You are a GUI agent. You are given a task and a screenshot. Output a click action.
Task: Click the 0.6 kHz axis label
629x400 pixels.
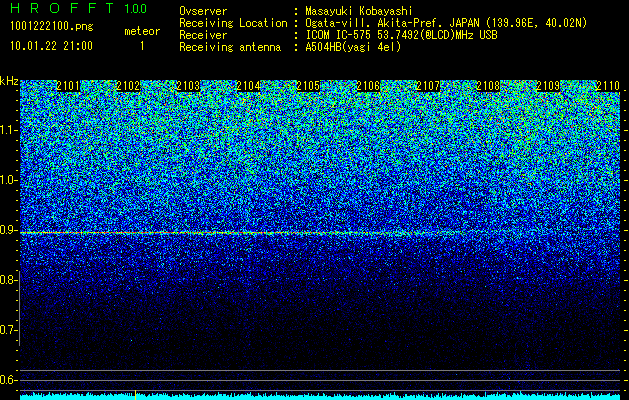coord(8,380)
